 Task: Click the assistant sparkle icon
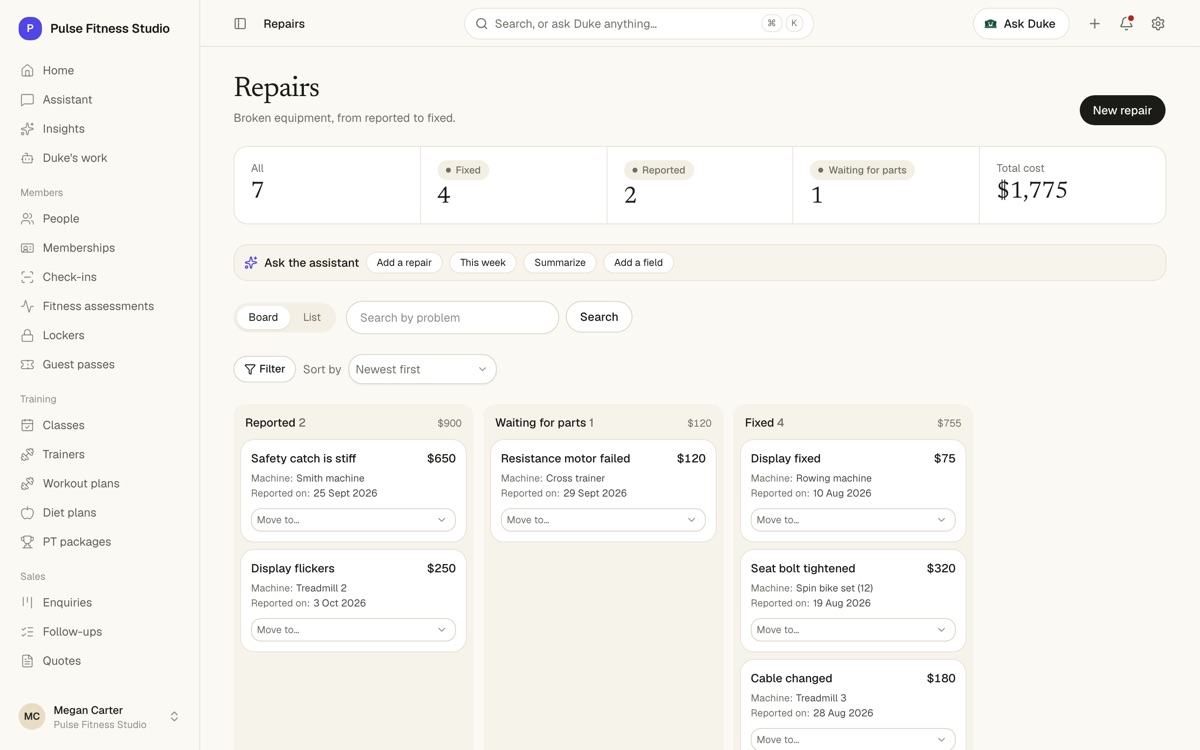pyautogui.click(x=251, y=262)
